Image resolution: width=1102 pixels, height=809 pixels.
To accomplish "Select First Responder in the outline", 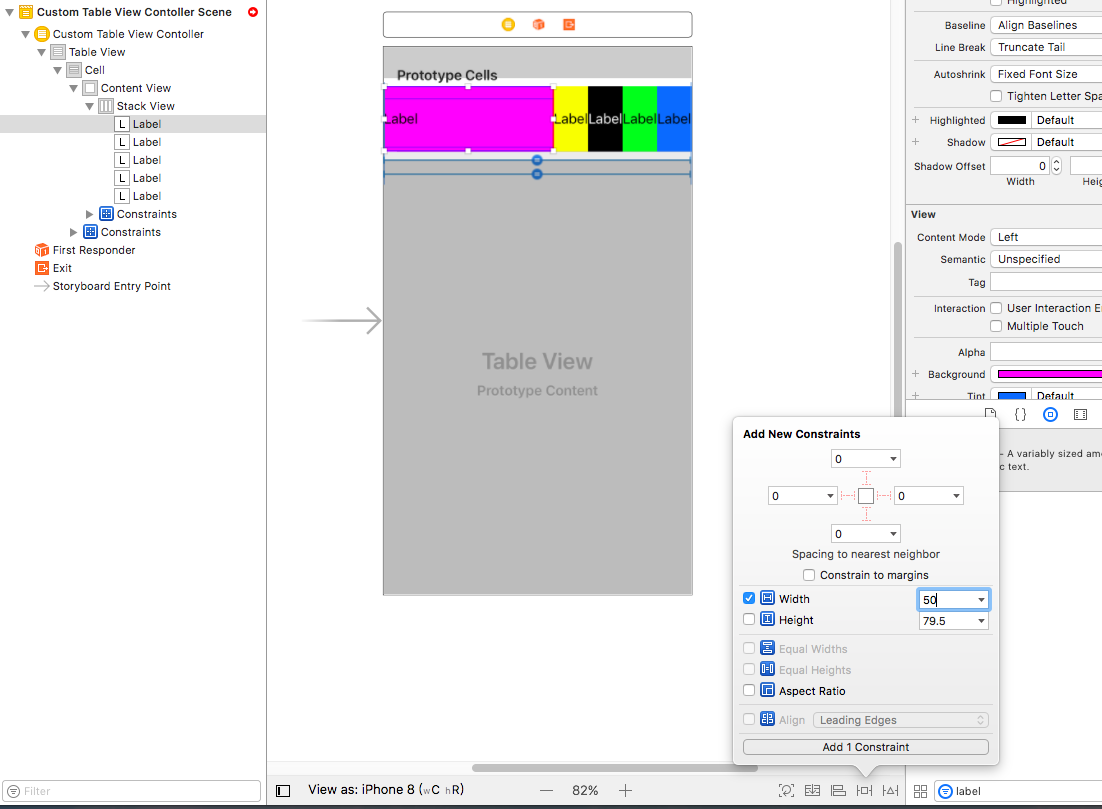I will click(x=93, y=250).
